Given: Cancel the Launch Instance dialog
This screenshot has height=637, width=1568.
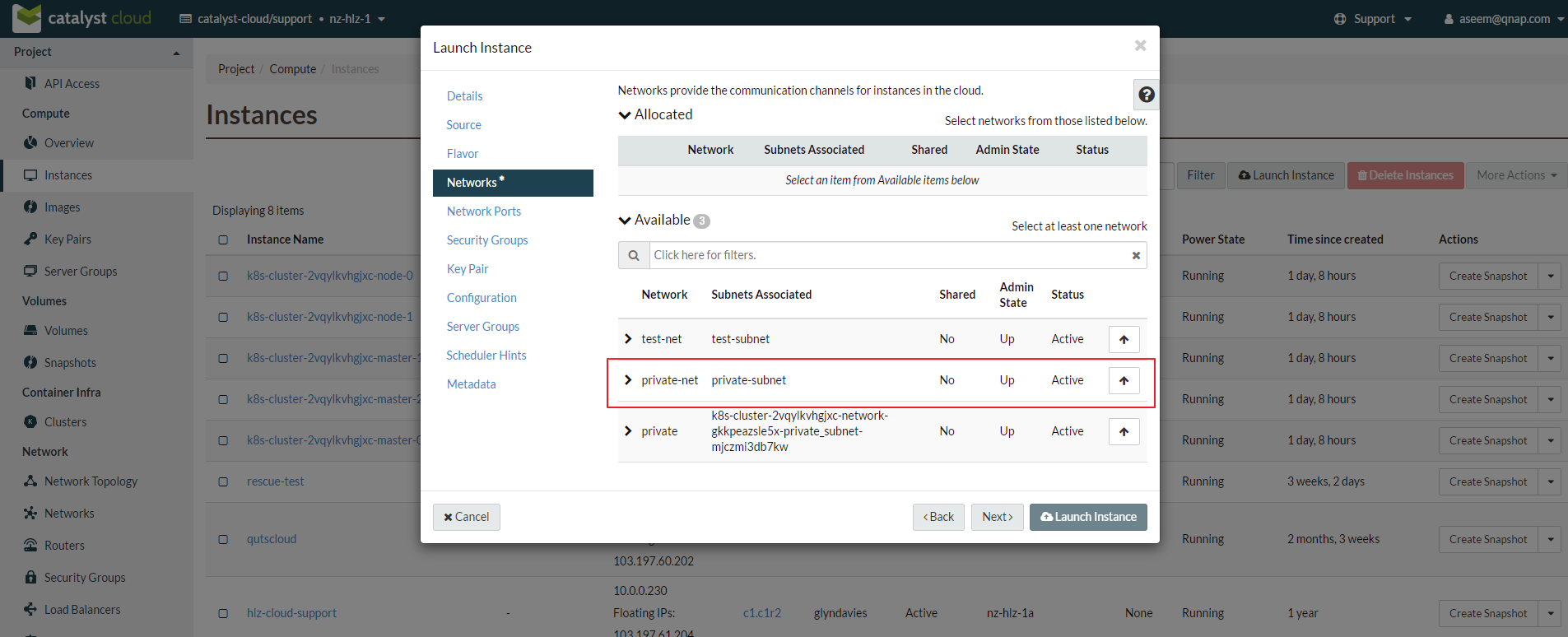Looking at the screenshot, I should [x=466, y=517].
